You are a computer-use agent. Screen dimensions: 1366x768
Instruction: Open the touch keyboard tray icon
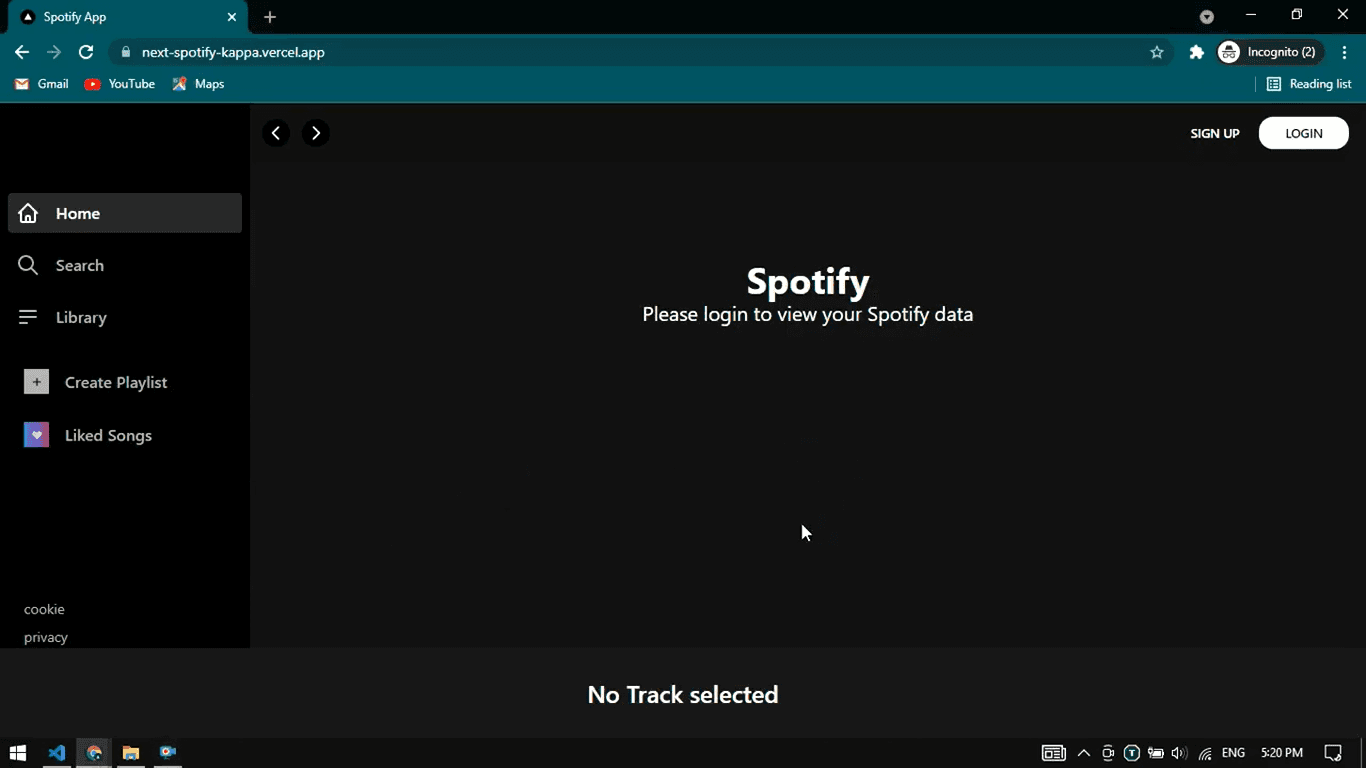point(1054,753)
